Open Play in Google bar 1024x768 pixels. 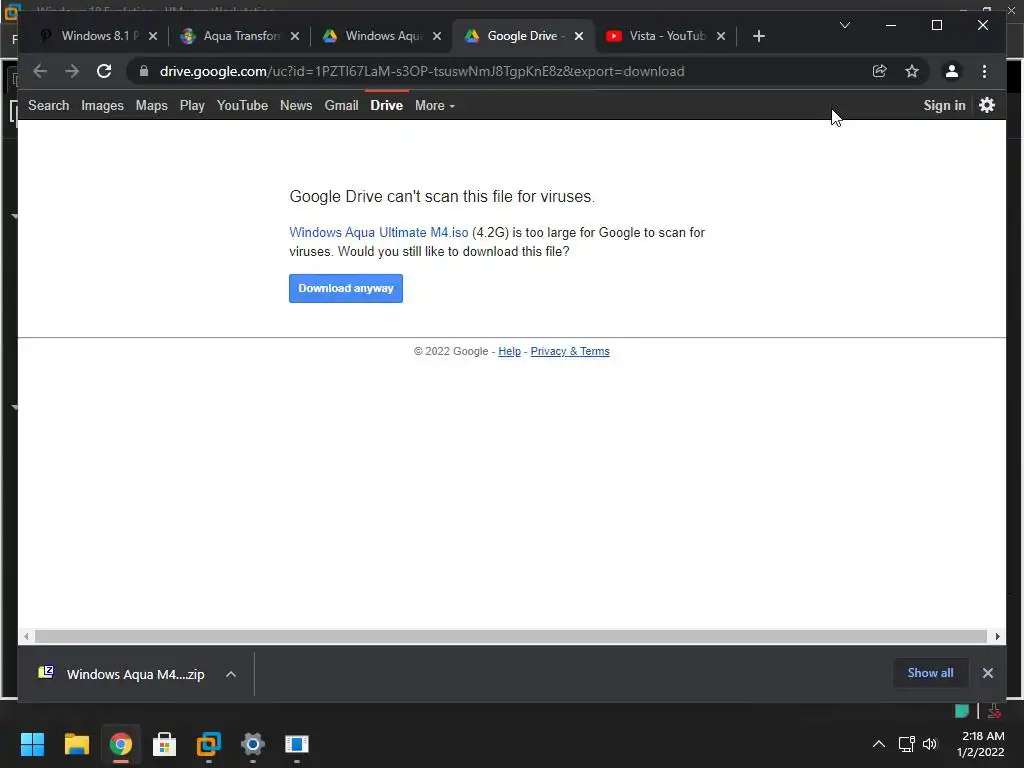[x=192, y=105]
